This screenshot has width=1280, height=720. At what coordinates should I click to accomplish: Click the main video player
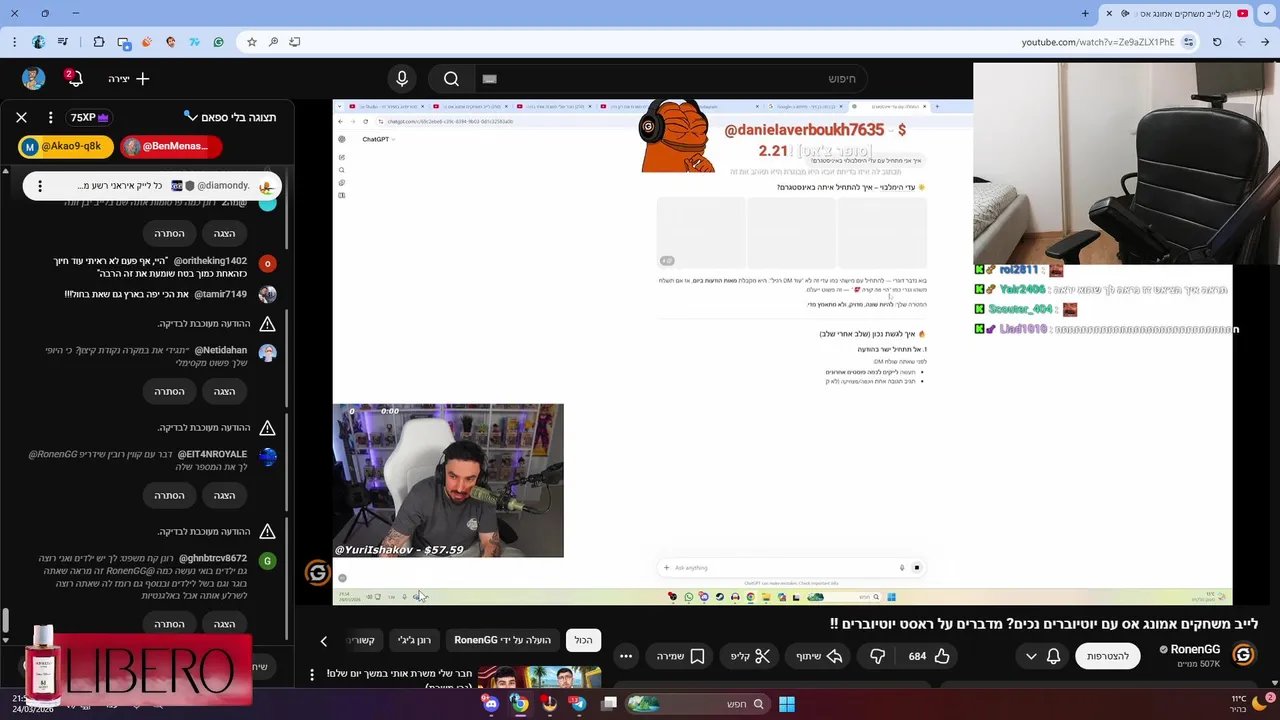click(782, 353)
